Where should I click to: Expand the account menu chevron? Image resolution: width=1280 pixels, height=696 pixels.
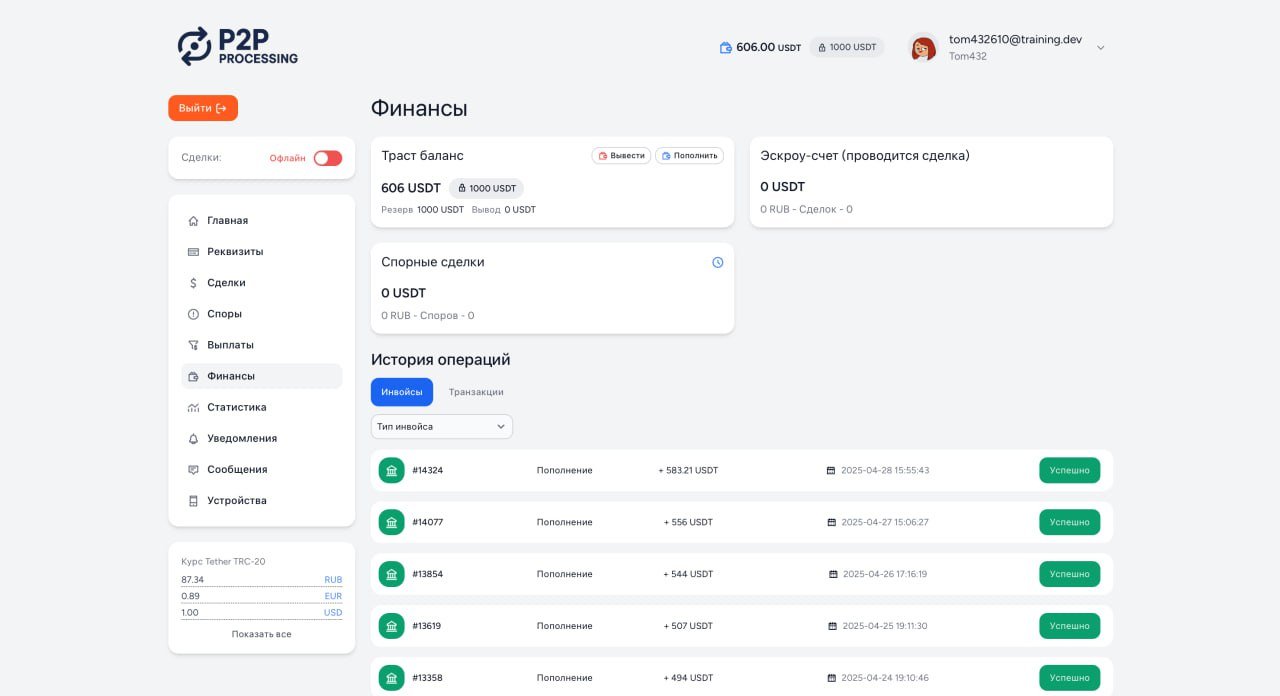pyautogui.click(x=1101, y=47)
